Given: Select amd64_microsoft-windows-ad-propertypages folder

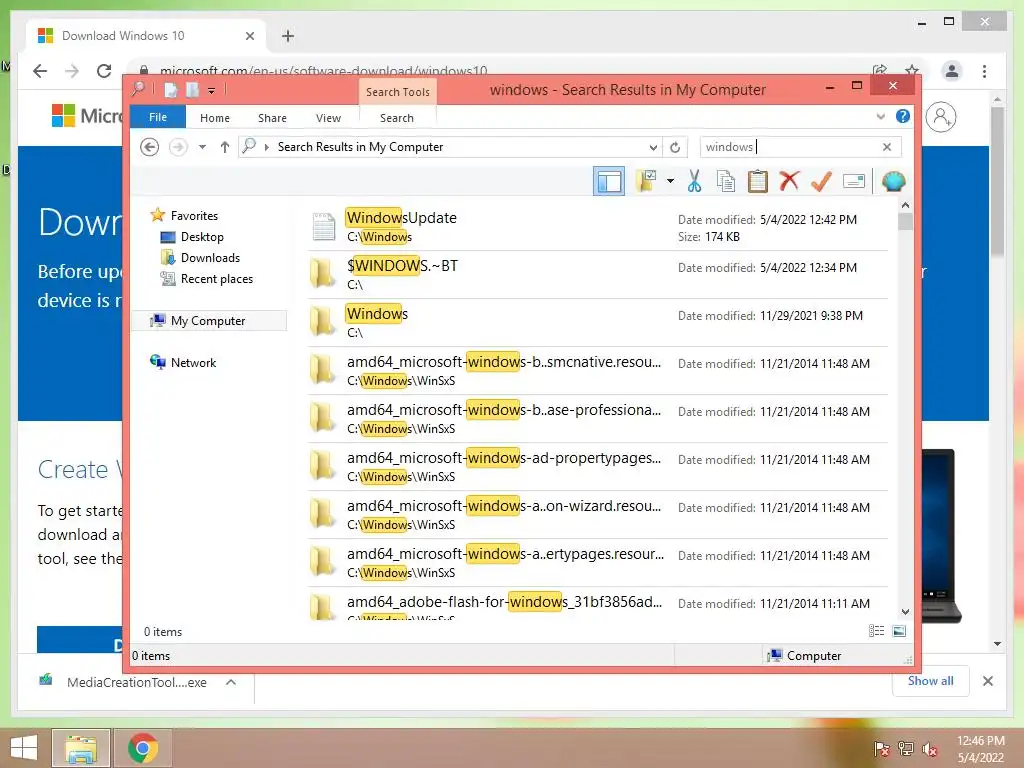Looking at the screenshot, I should [x=598, y=467].
